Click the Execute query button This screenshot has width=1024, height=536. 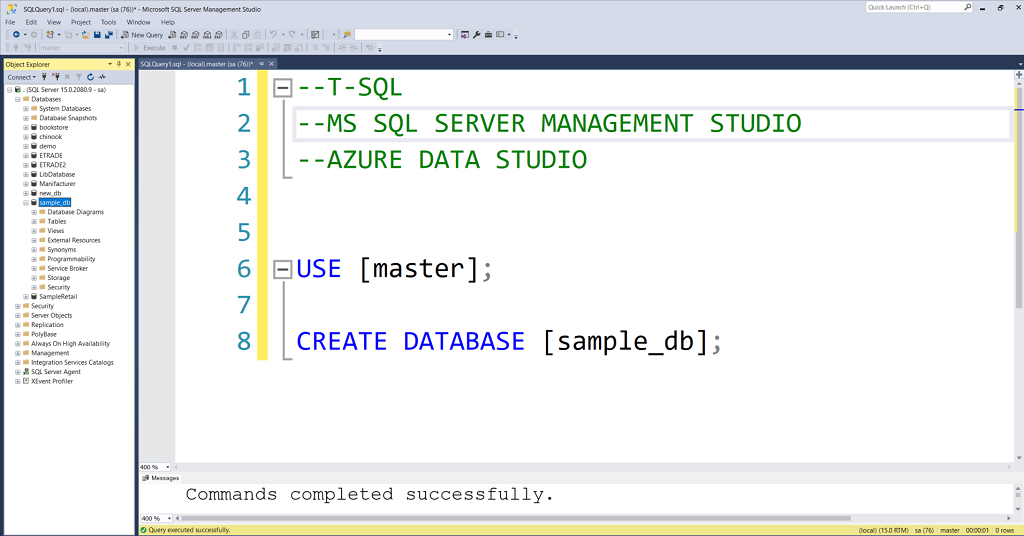click(x=150, y=48)
